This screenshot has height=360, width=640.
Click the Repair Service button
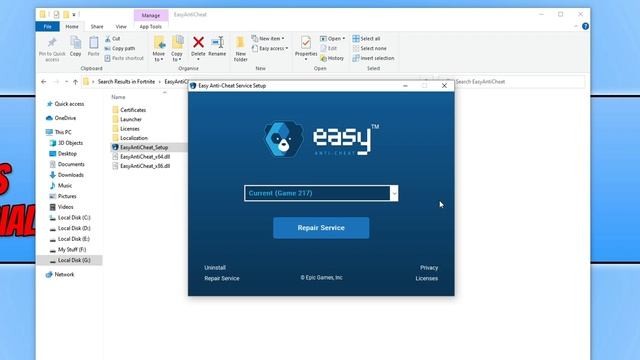click(321, 228)
